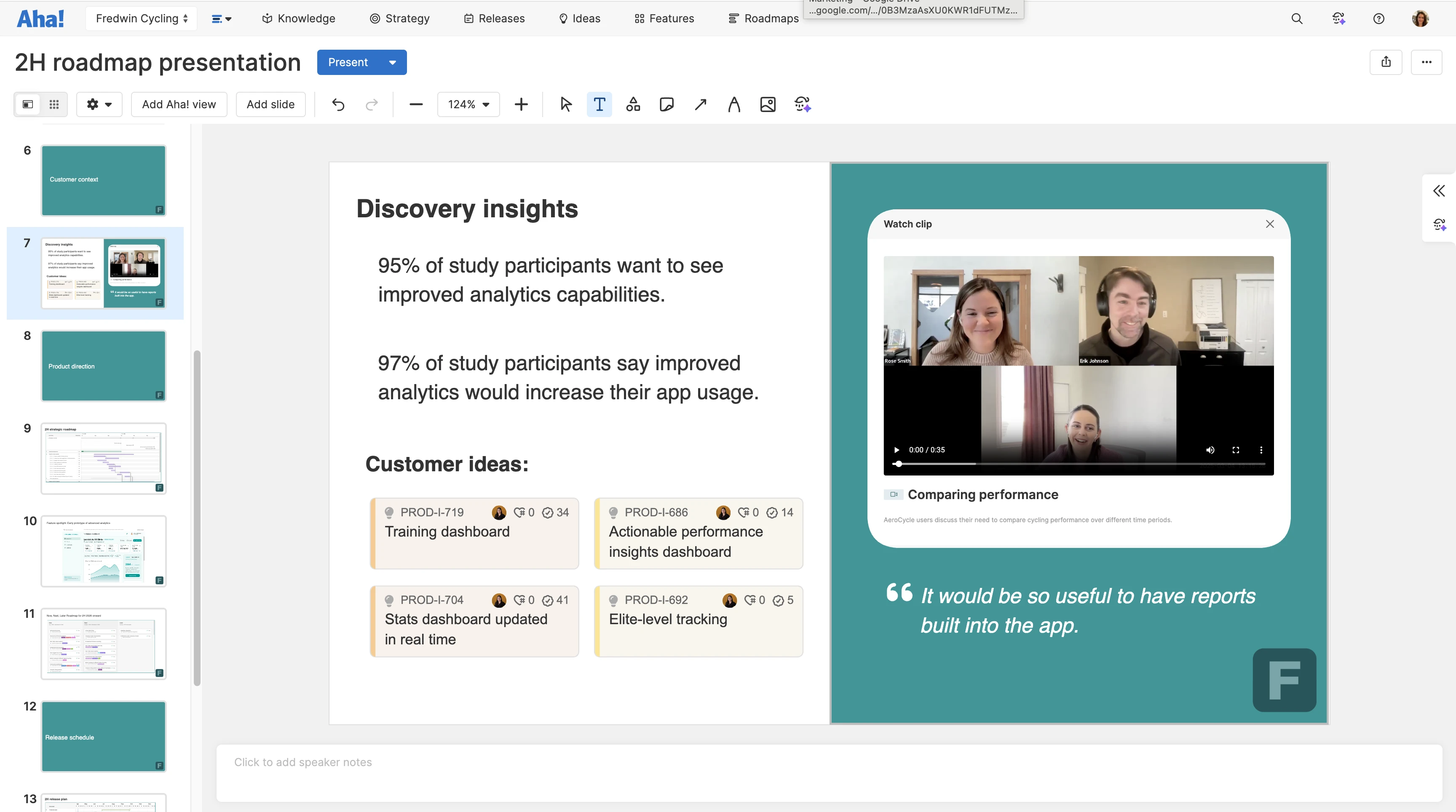The image size is (1456, 812).
Task: Undo the last change
Action: (x=337, y=104)
